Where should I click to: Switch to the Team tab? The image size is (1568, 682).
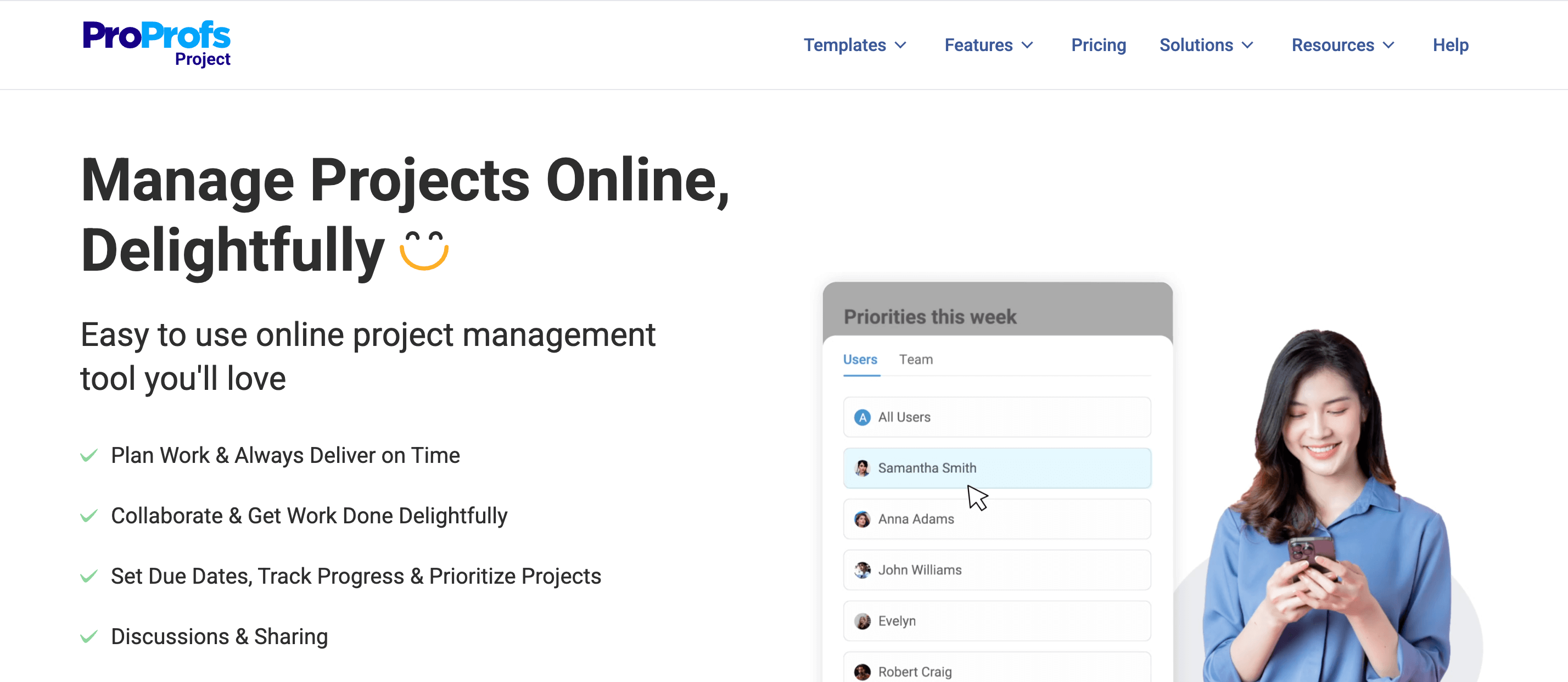point(916,359)
